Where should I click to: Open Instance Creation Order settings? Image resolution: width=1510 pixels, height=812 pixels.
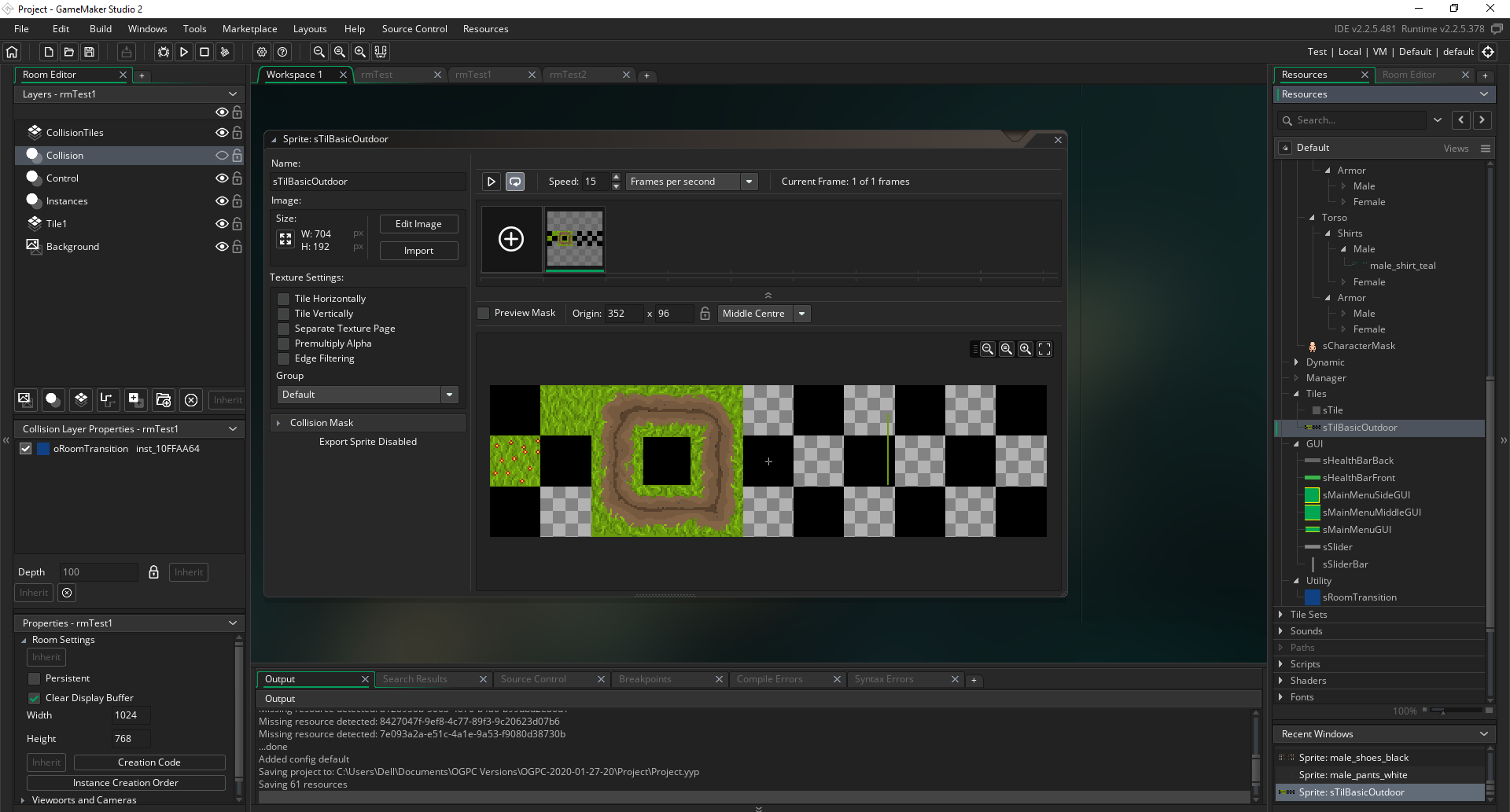[x=127, y=782]
